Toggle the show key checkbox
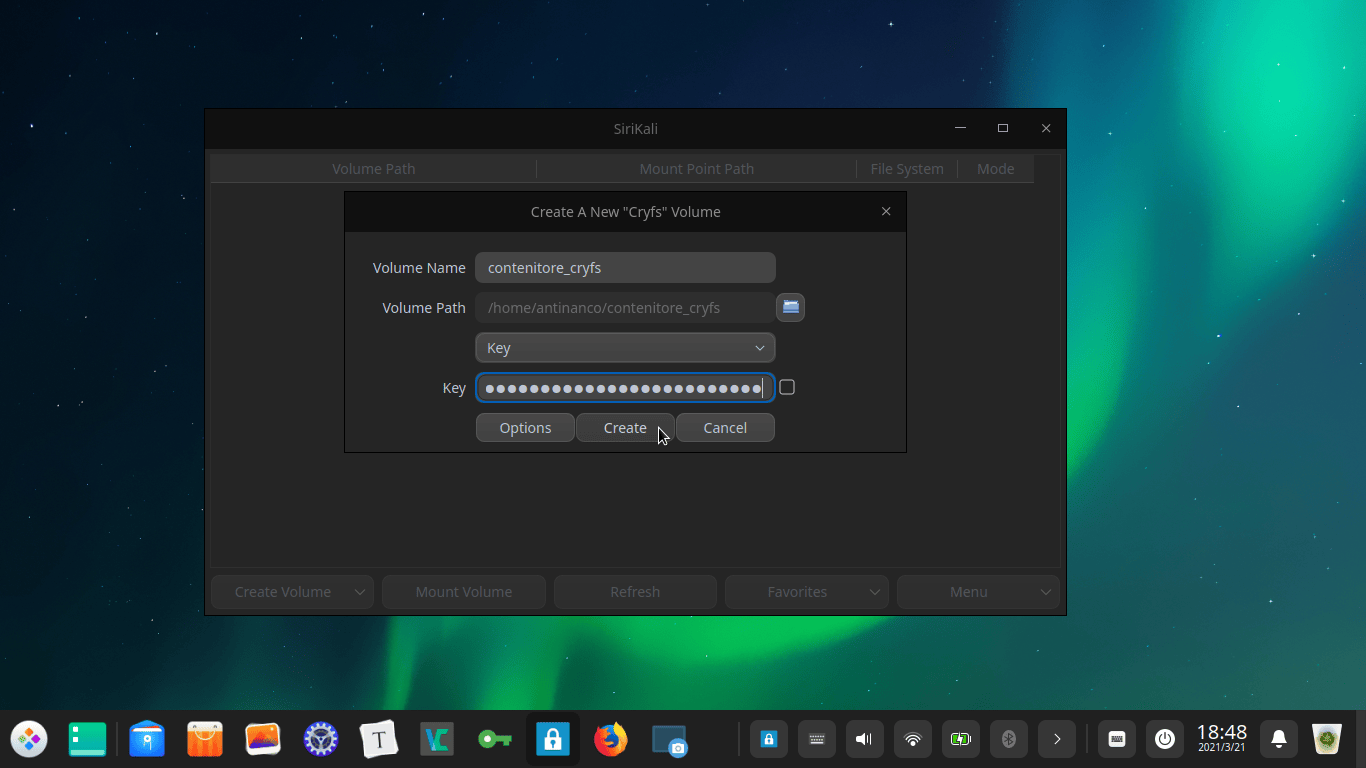The width and height of the screenshot is (1366, 768). (x=787, y=387)
